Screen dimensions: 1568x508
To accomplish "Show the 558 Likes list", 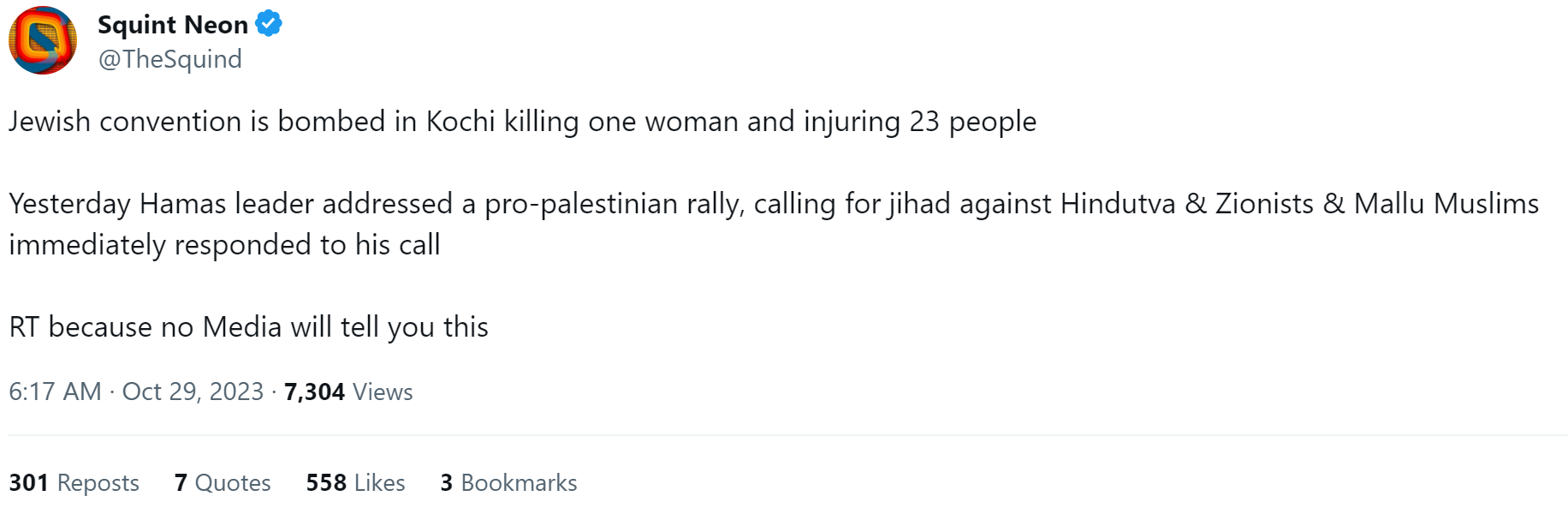I will [356, 482].
